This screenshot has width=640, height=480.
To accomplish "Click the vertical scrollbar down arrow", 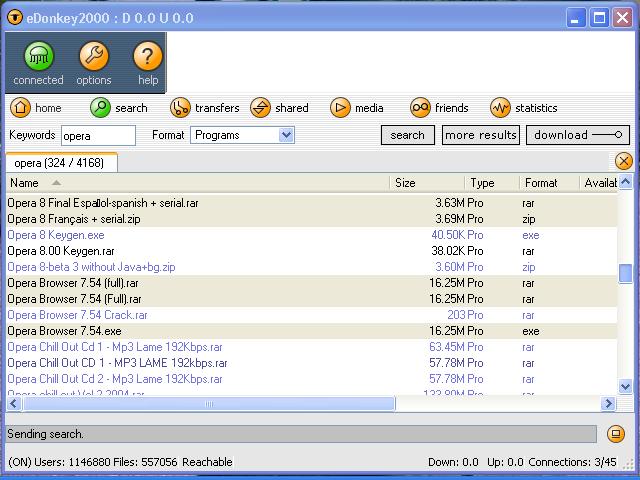I will pos(626,386).
